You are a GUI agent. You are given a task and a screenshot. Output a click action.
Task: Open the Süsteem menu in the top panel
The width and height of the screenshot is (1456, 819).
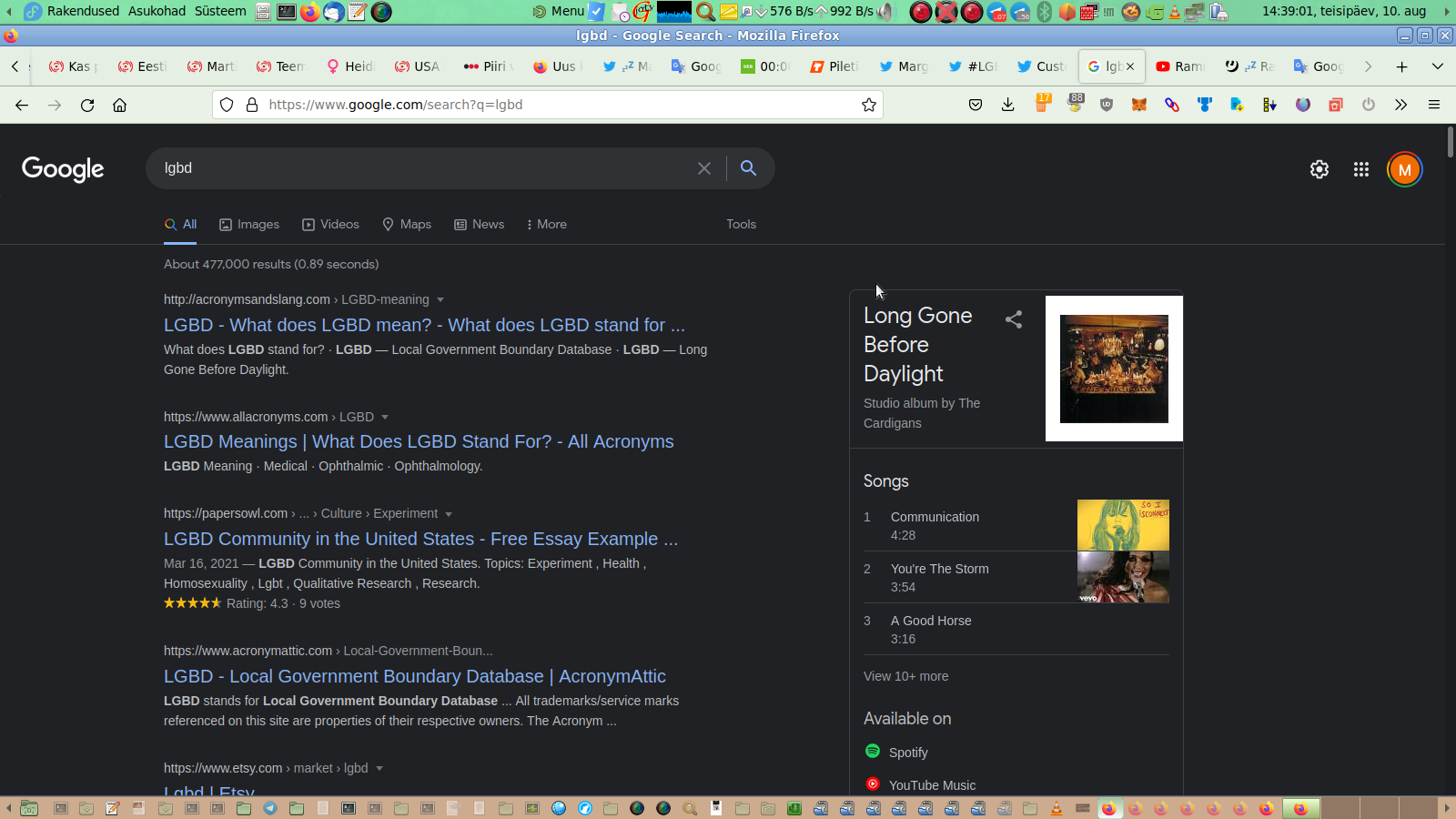point(220,11)
